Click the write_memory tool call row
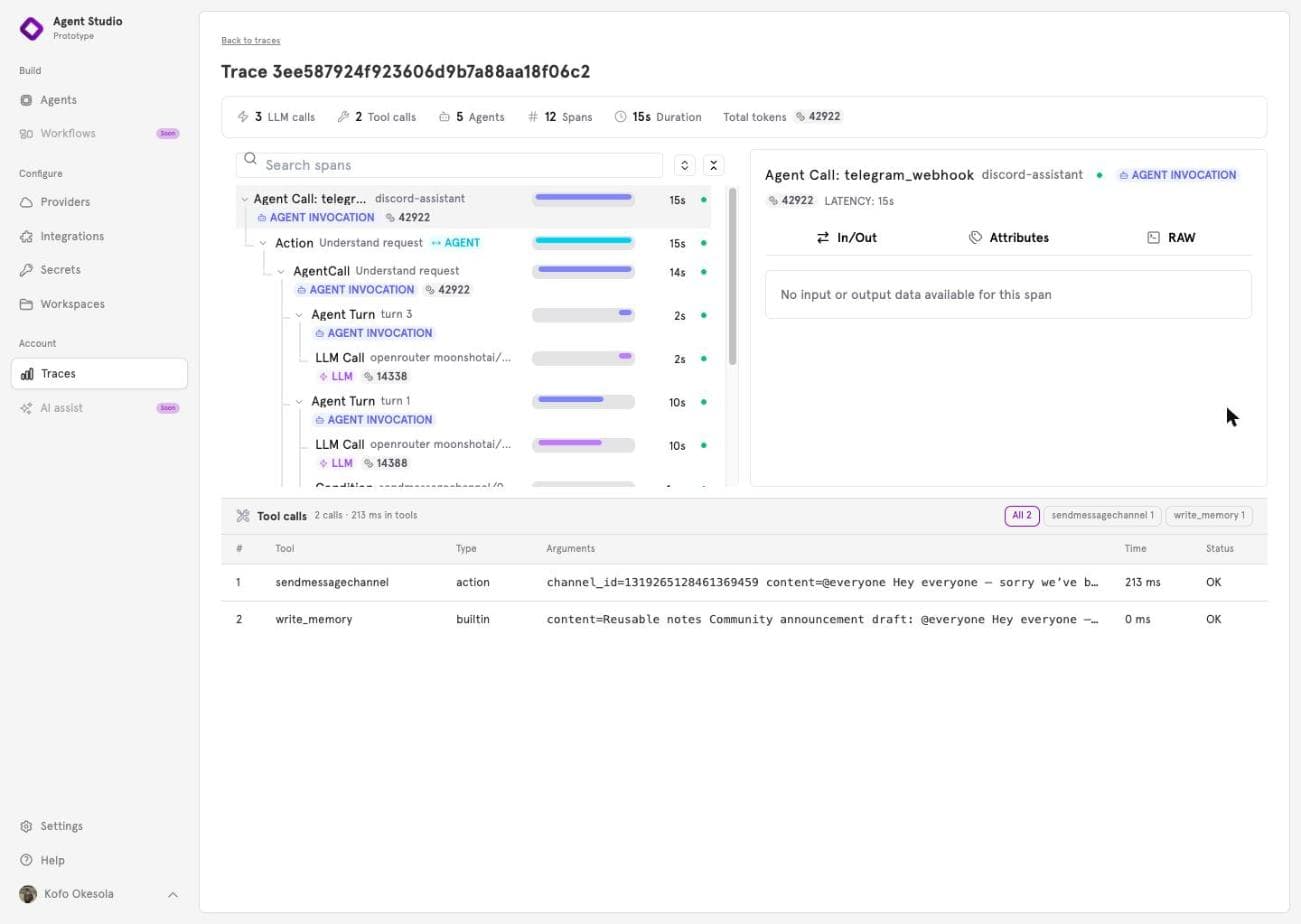 [x=744, y=619]
